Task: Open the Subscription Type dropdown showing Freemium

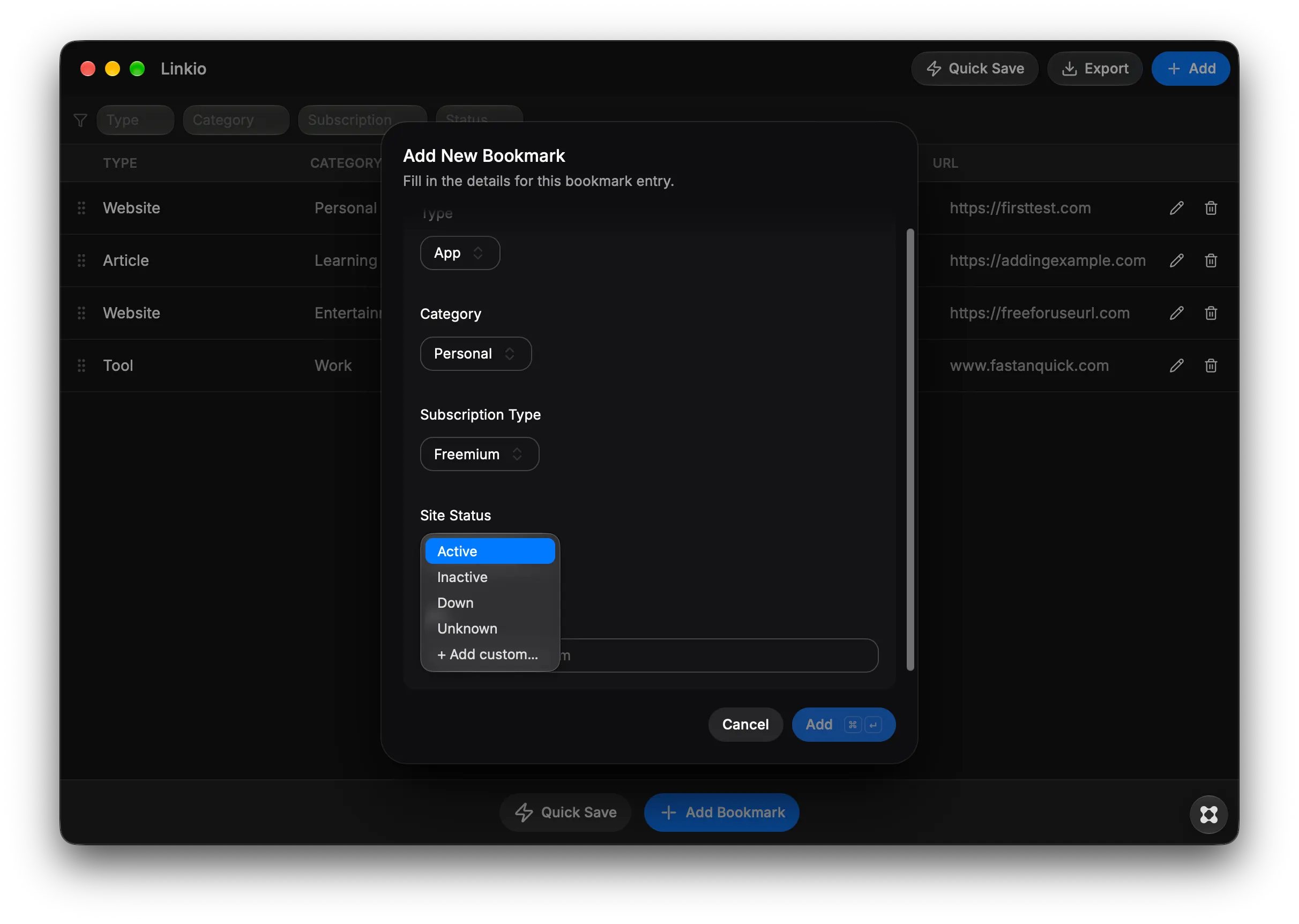Action: click(x=479, y=454)
